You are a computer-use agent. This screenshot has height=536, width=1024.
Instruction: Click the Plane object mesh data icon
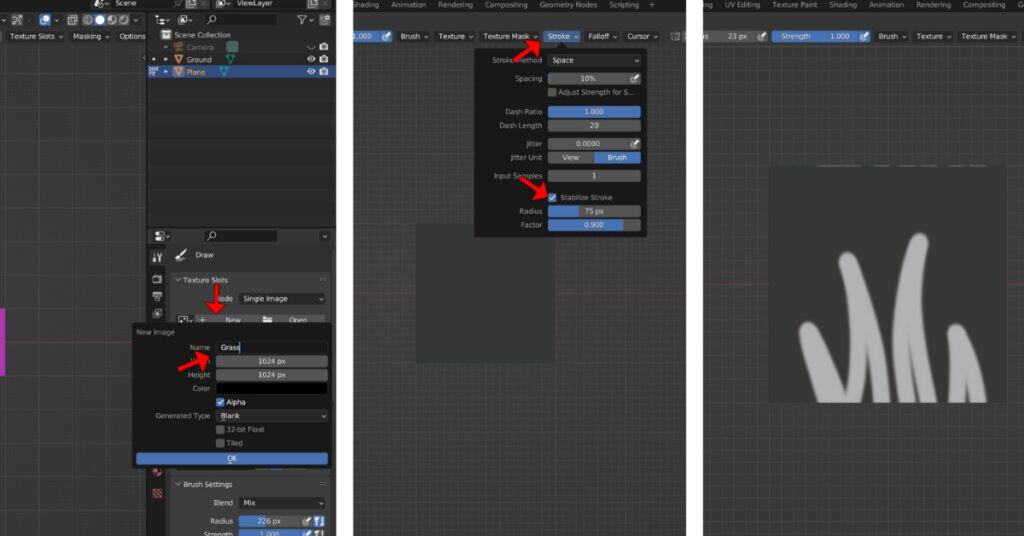tap(223, 72)
